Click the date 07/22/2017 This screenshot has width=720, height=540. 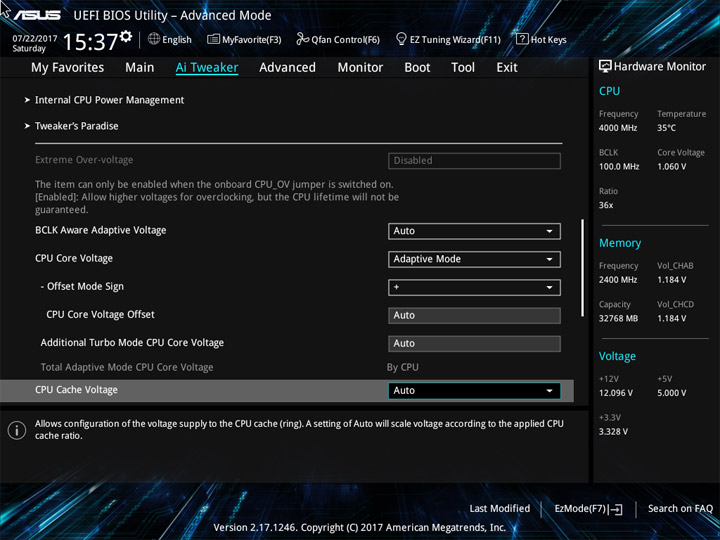tap(35, 39)
